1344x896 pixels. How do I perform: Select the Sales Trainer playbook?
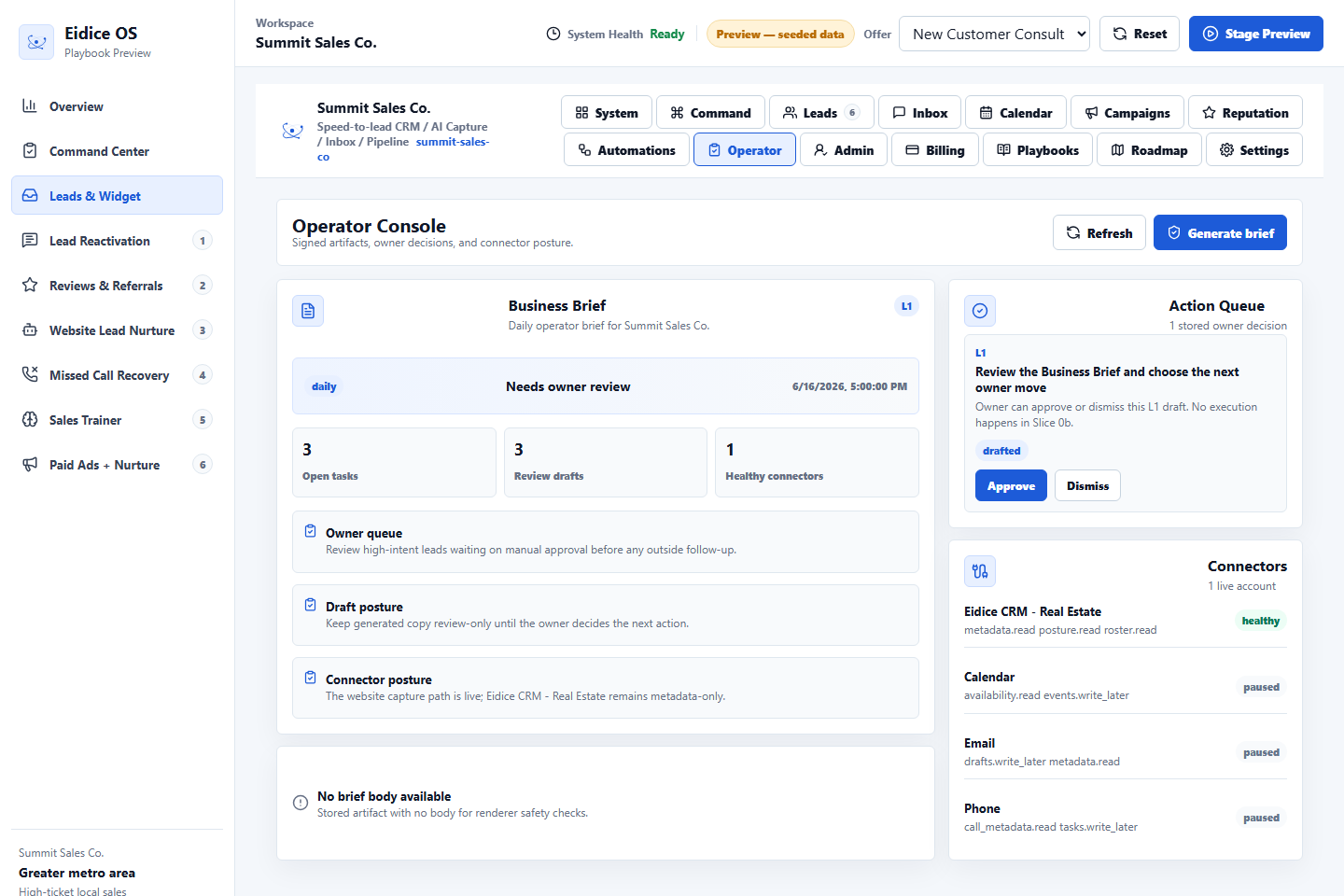point(117,419)
